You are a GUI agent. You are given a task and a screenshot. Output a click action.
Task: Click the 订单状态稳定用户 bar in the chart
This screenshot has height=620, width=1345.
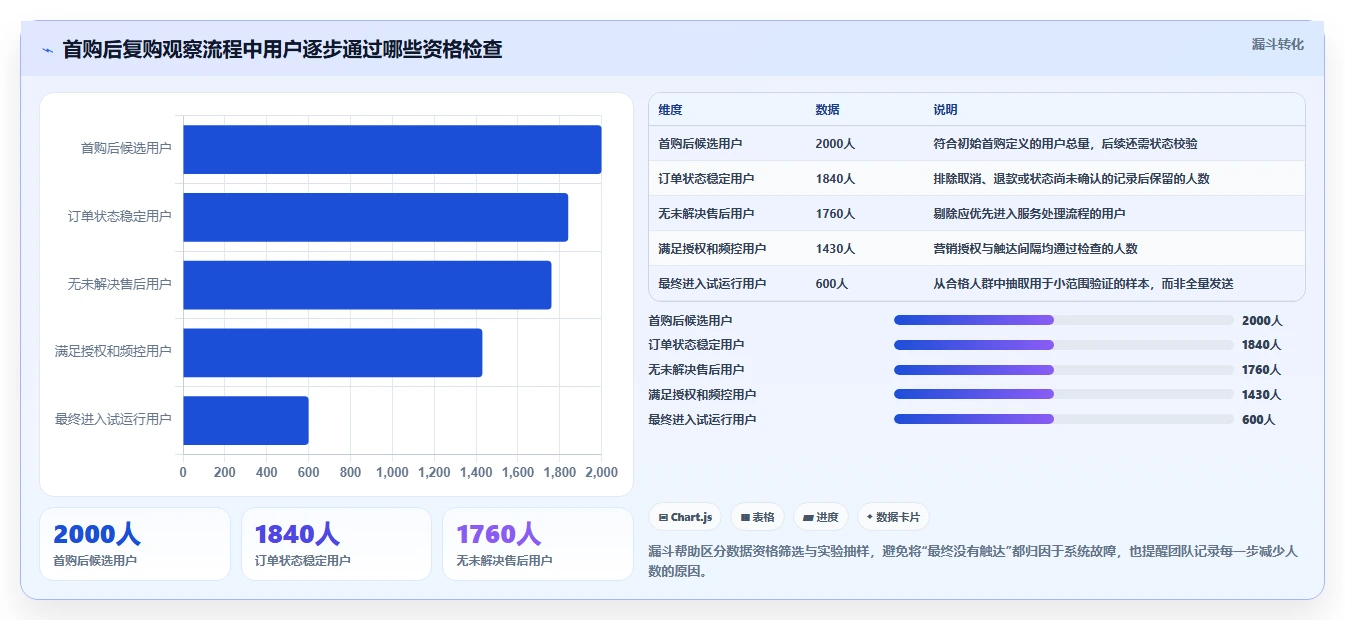pos(375,217)
